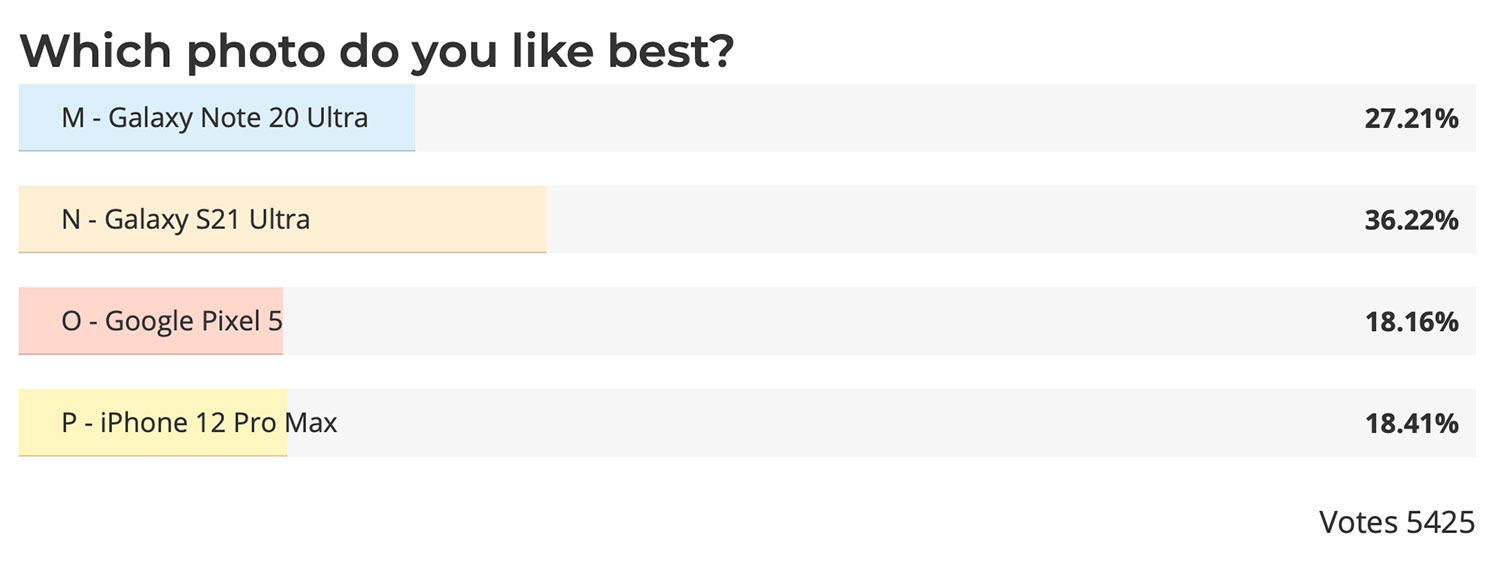This screenshot has height=566, width=1500.
Task: Click the yellow result bar fill
Action: pos(153,423)
